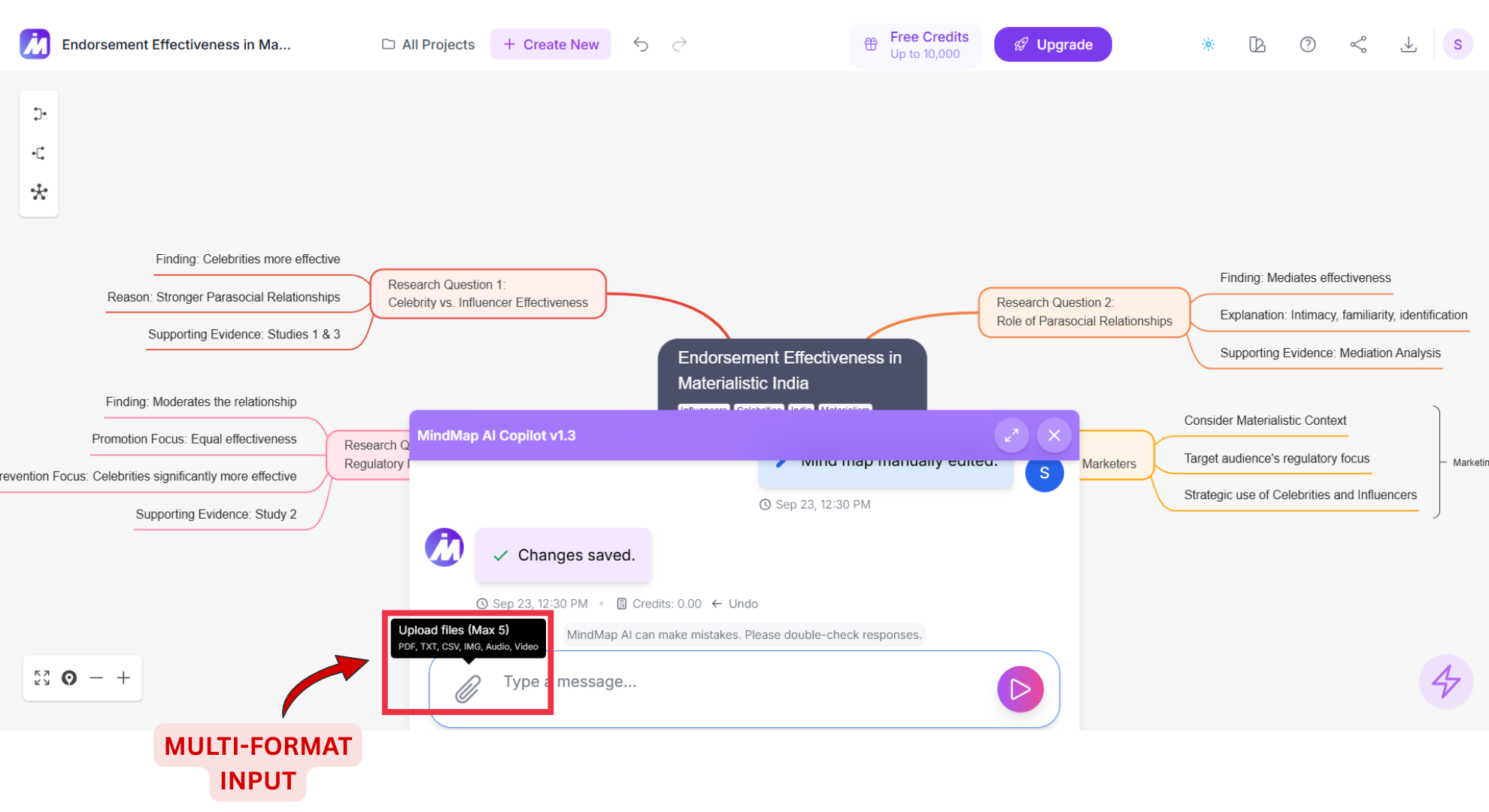Click the paperclip upload files icon
This screenshot has height=812, width=1489.
pyautogui.click(x=468, y=689)
